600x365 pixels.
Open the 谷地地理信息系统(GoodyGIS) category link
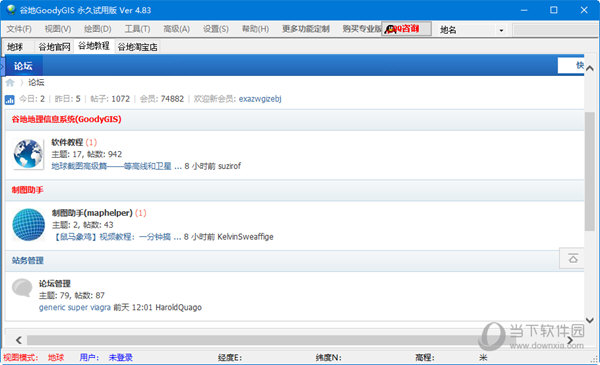coord(67,119)
